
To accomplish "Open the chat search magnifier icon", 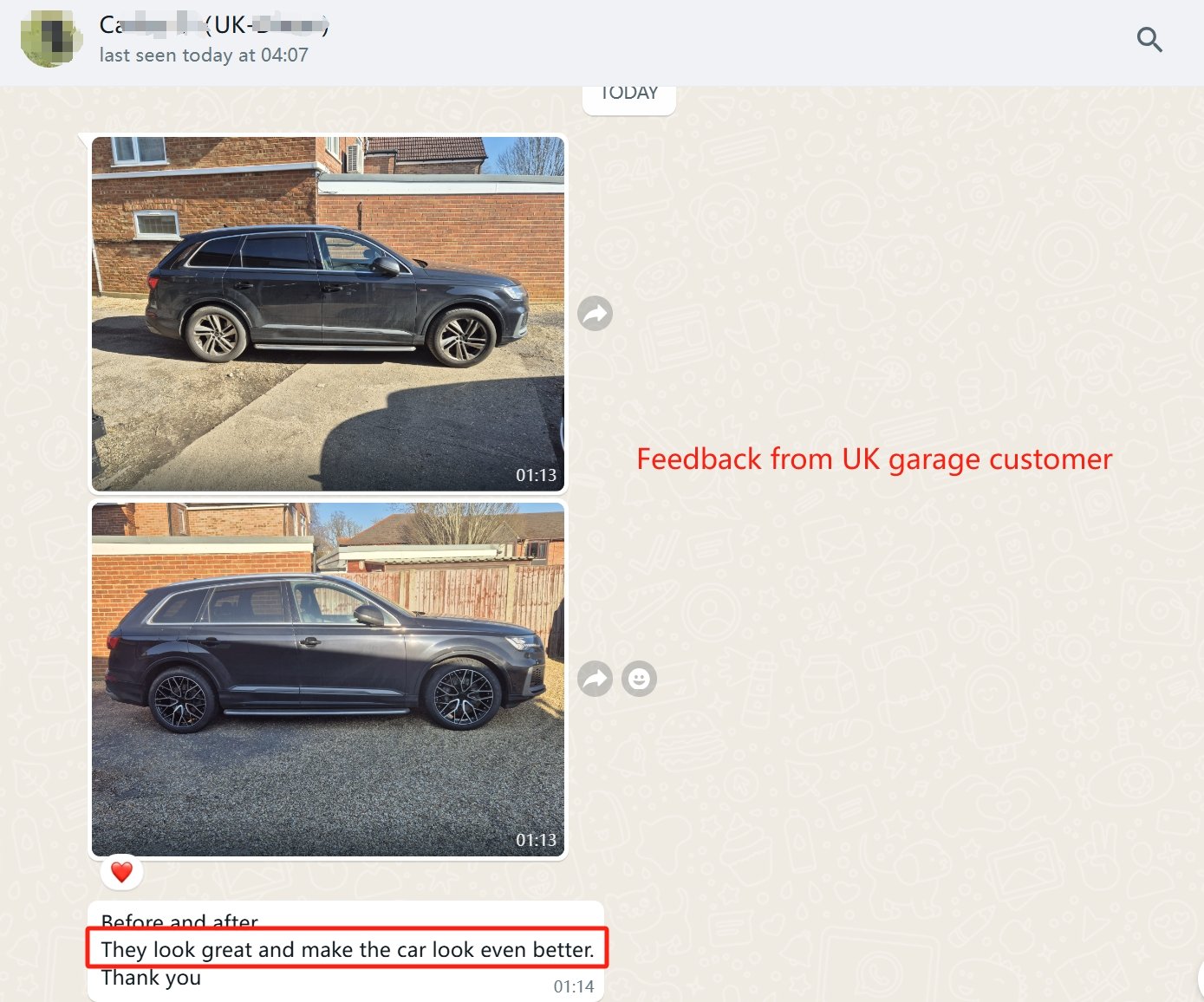I will pos(1149,40).
